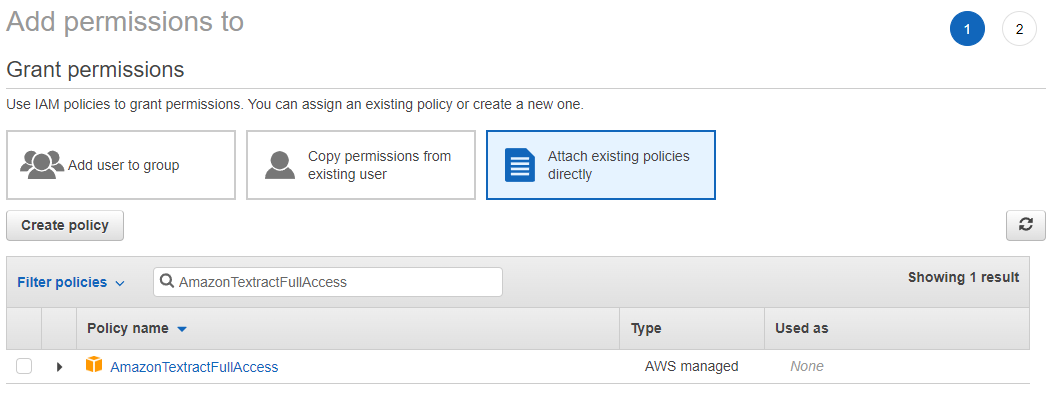Go to step 2 circle indicator
The width and height of the screenshot is (1064, 397).
tap(1019, 29)
